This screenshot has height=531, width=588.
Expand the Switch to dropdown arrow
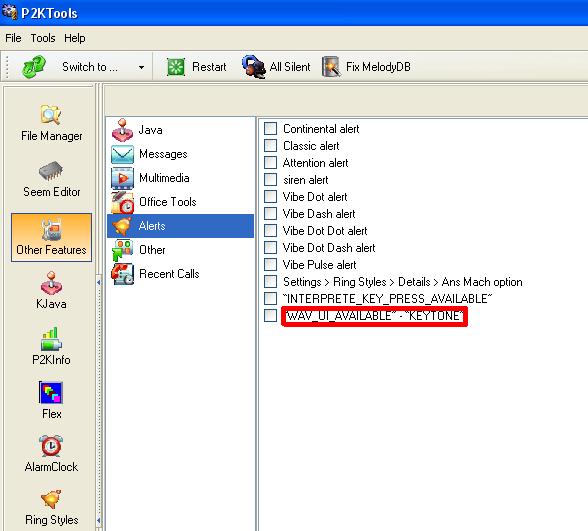pos(141,68)
